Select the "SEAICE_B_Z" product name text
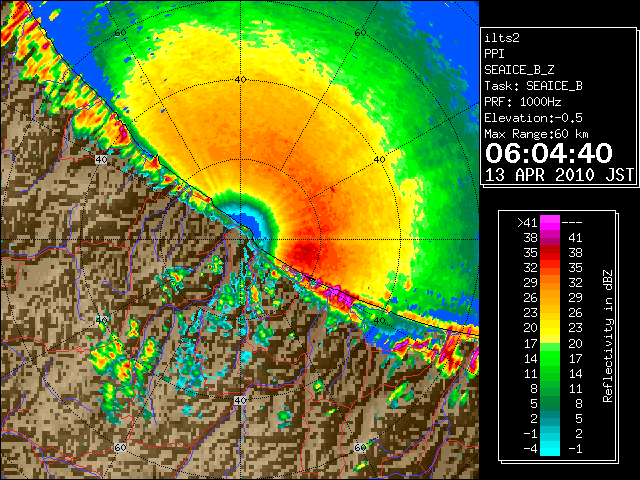Screen dimensions: 640x480 tap(519, 70)
